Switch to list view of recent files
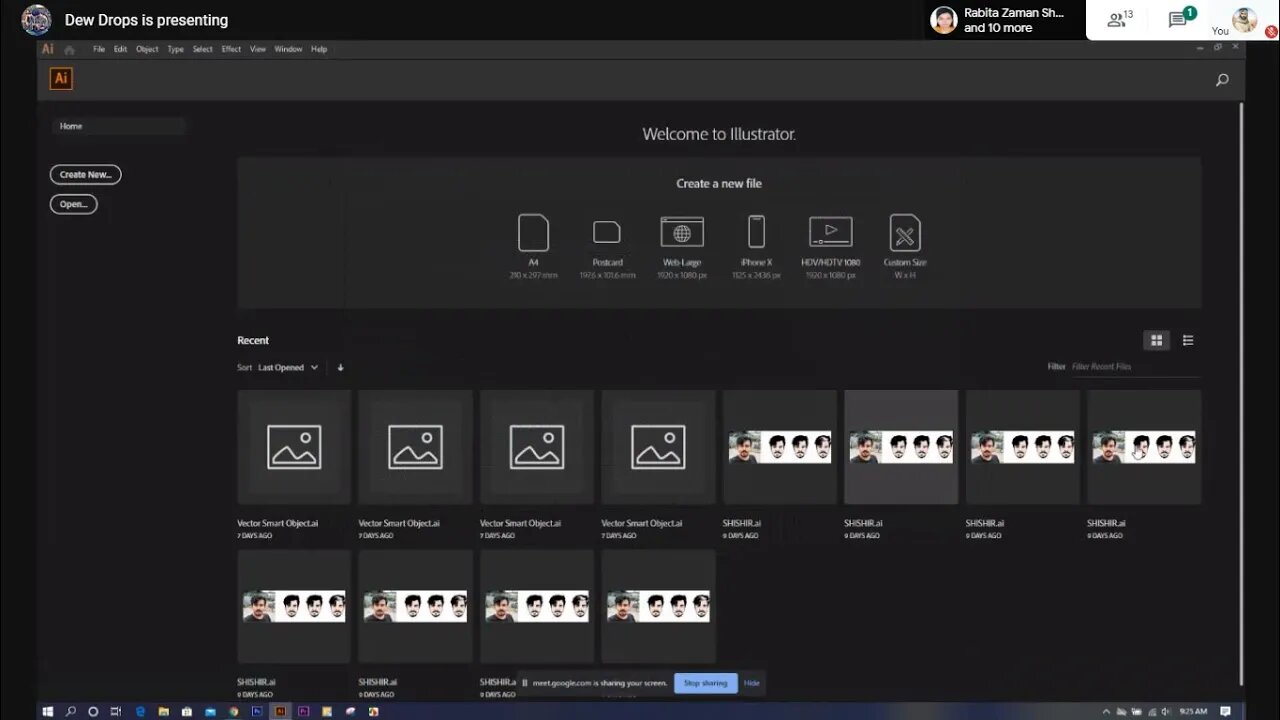Viewport: 1280px width, 720px height. [x=1188, y=340]
